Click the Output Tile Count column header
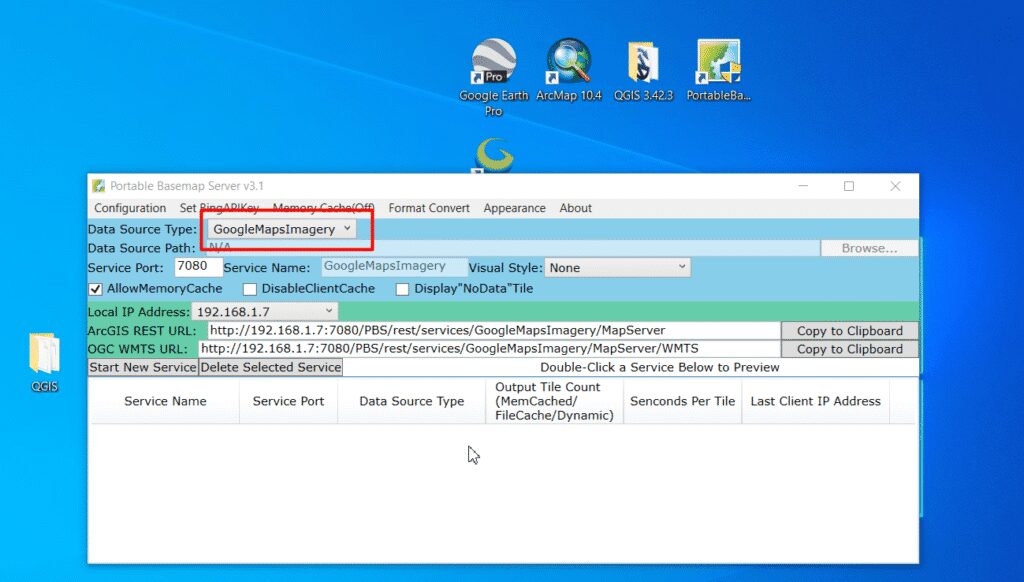Image resolution: width=1024 pixels, height=582 pixels. 554,401
